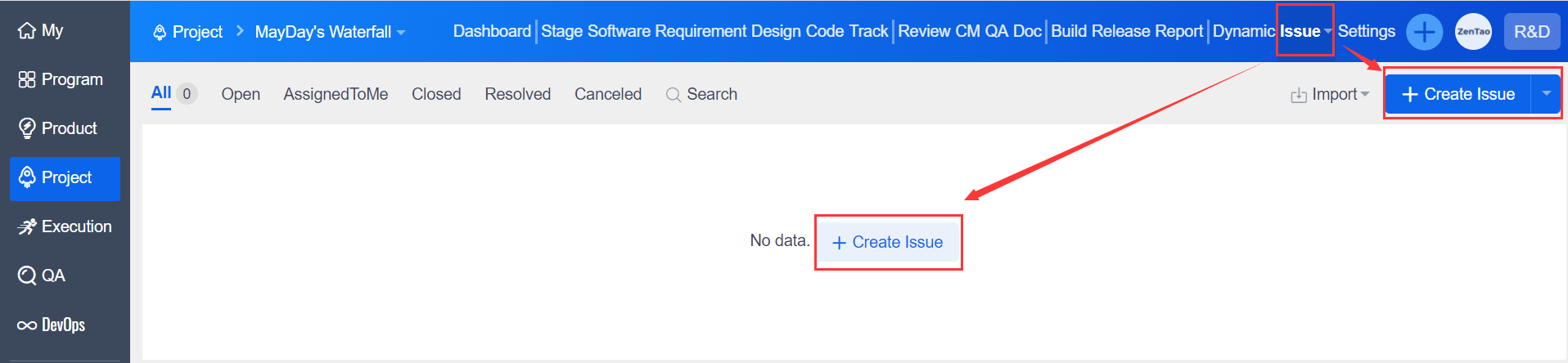This screenshot has width=1568, height=363.
Task: Open QA via its magnifier icon
Action: click(x=27, y=276)
